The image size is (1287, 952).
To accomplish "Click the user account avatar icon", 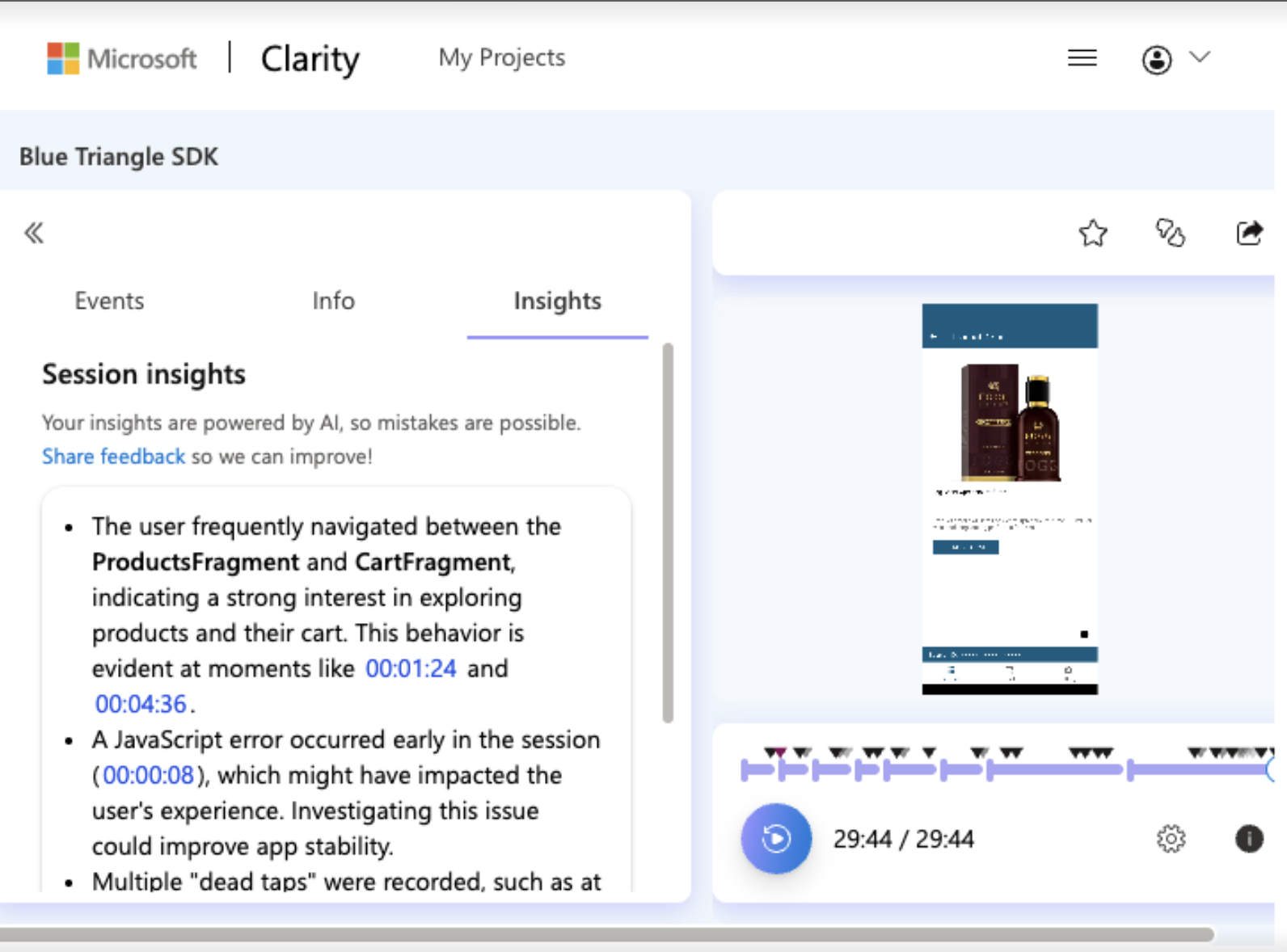I will point(1156,59).
